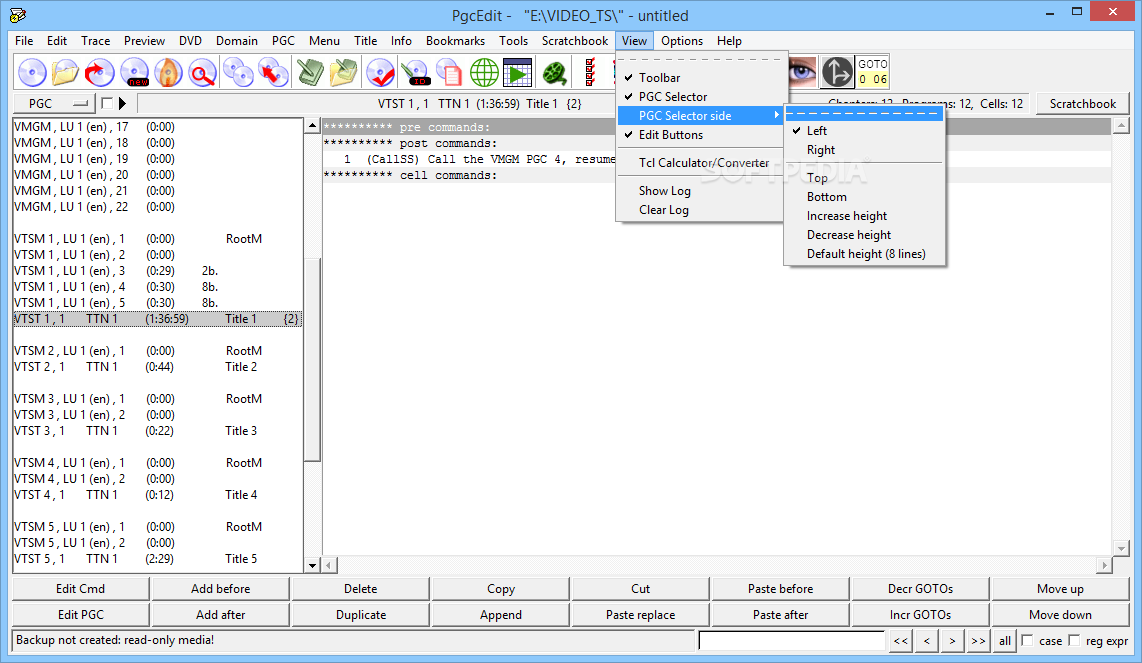Viewport: 1142px width, 663px height.
Task: Open the Bookmarks menu
Action: [x=455, y=41]
